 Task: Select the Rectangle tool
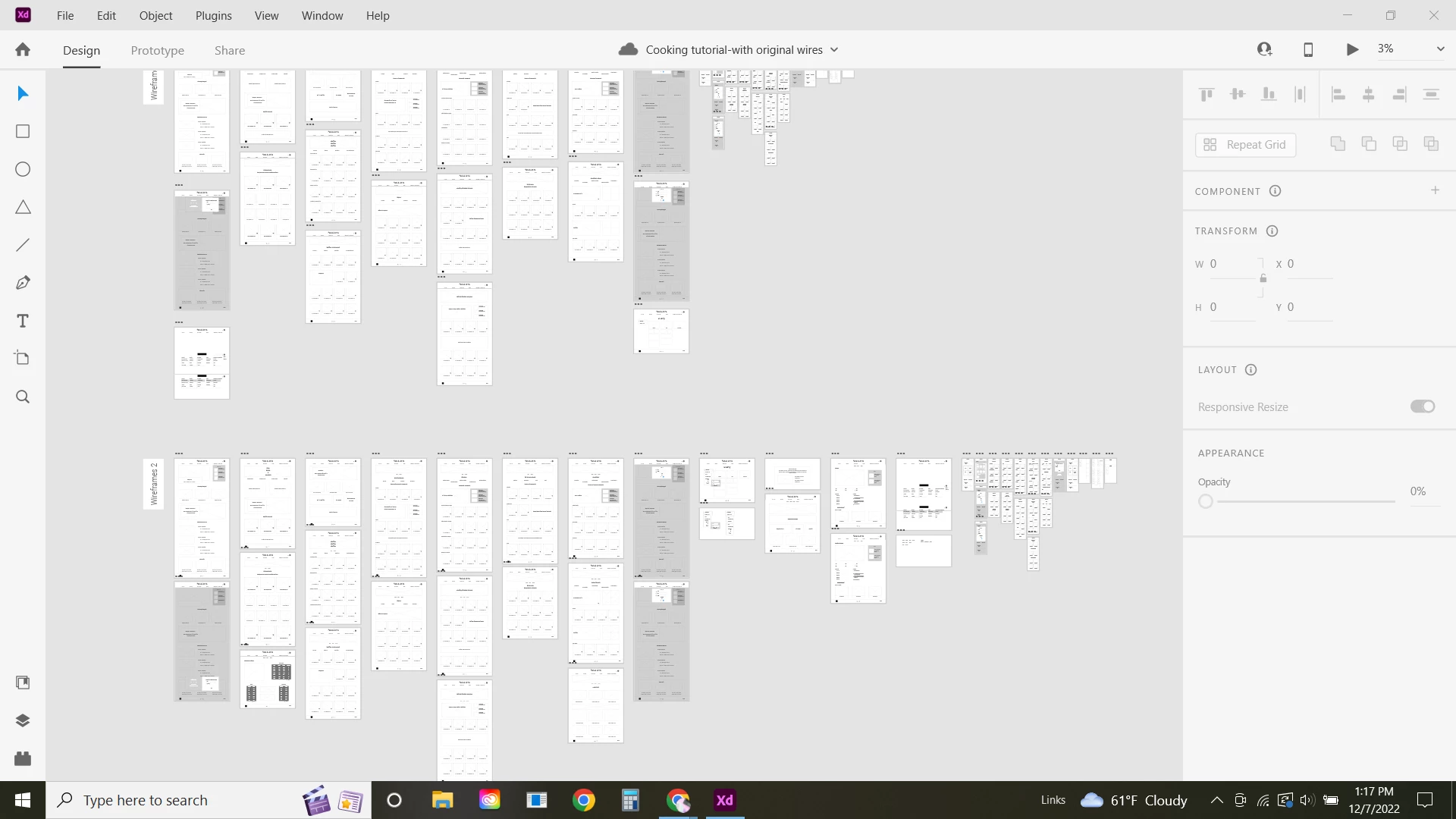click(23, 131)
